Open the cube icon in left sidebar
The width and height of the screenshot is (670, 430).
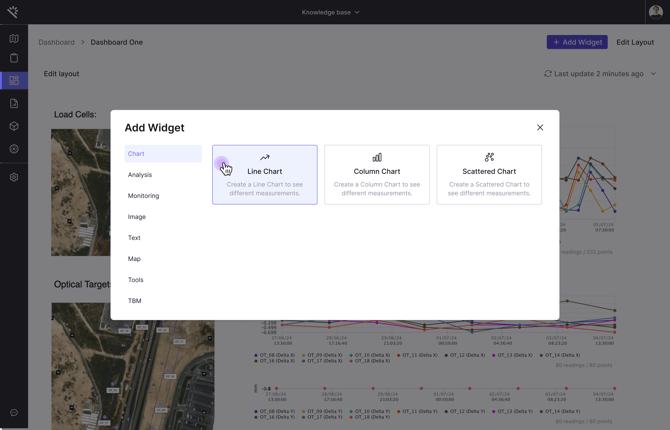tap(14, 126)
